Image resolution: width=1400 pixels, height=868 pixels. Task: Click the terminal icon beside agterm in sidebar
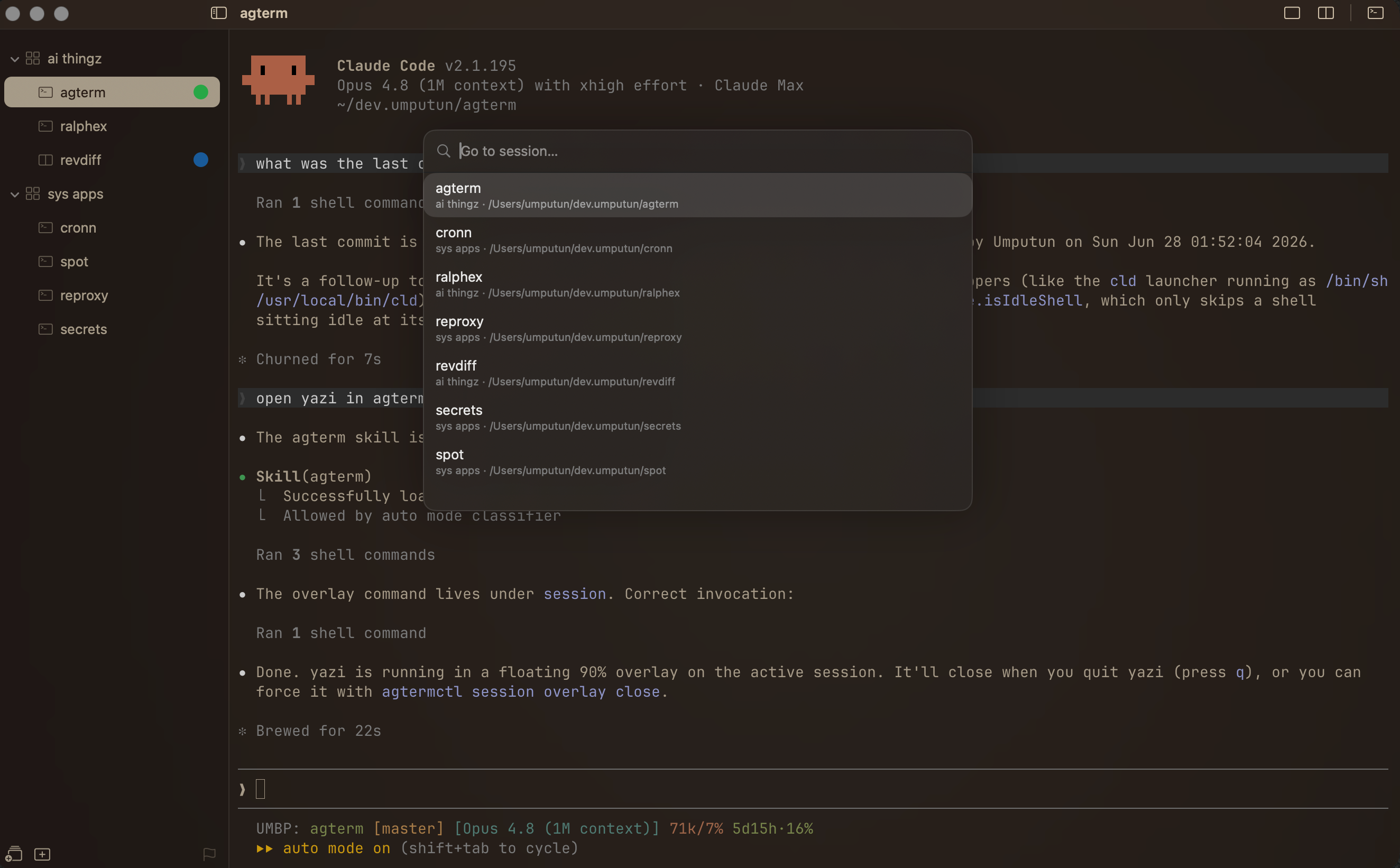click(x=45, y=92)
